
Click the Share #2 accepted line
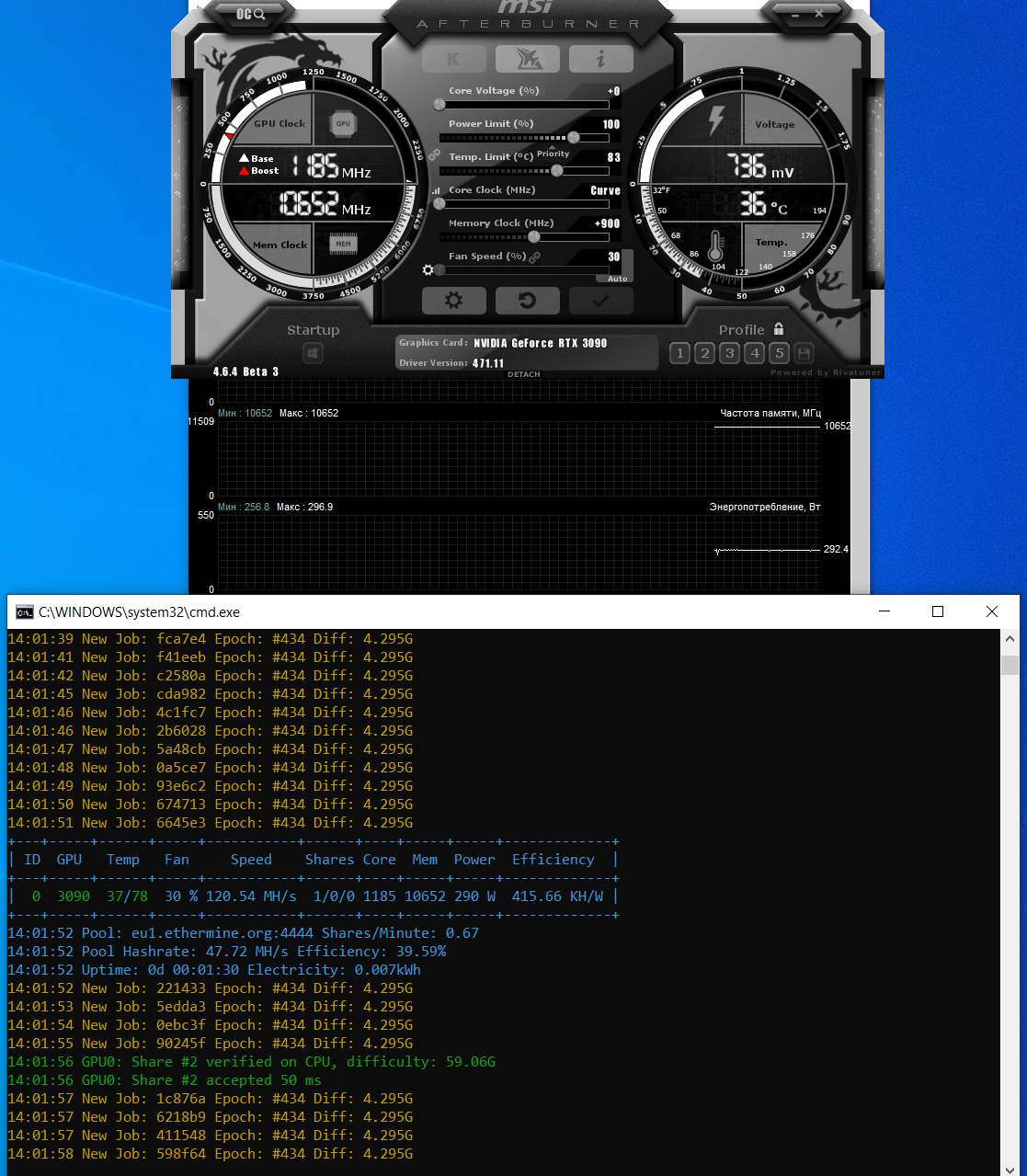165,1079
